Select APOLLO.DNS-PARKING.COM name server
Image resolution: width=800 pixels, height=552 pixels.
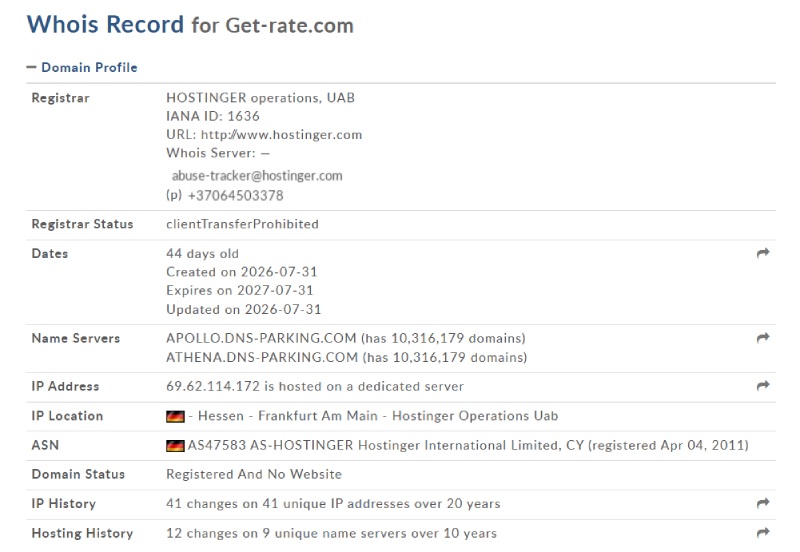tap(261, 338)
